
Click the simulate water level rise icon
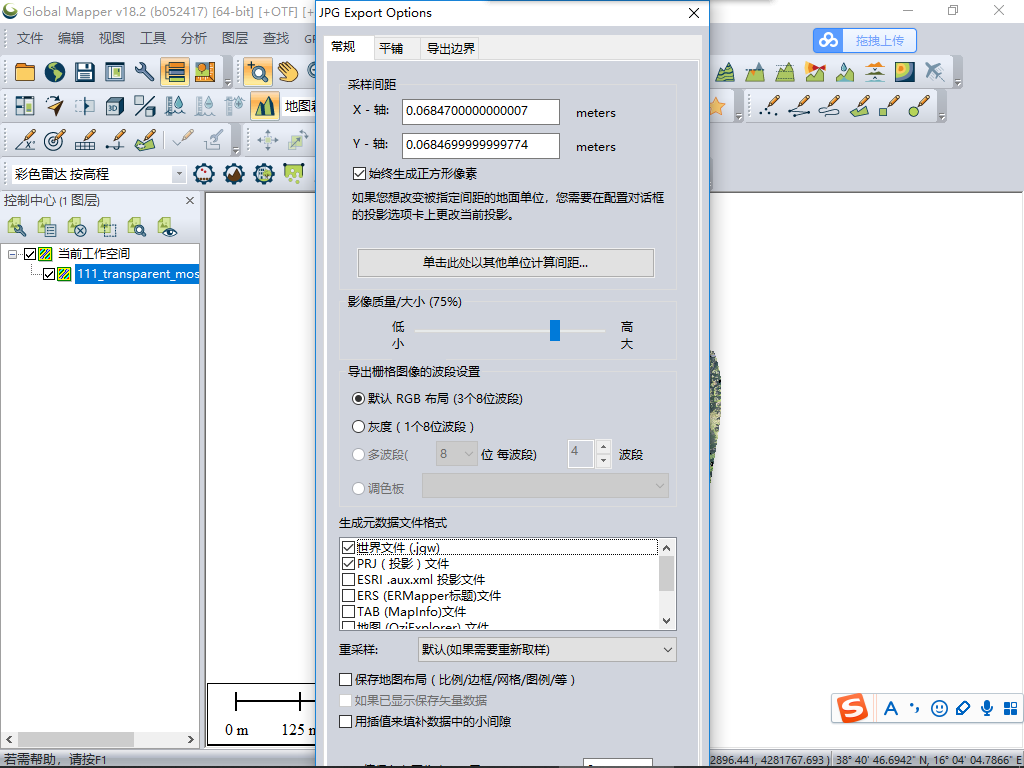pyautogui.click(x=174, y=106)
